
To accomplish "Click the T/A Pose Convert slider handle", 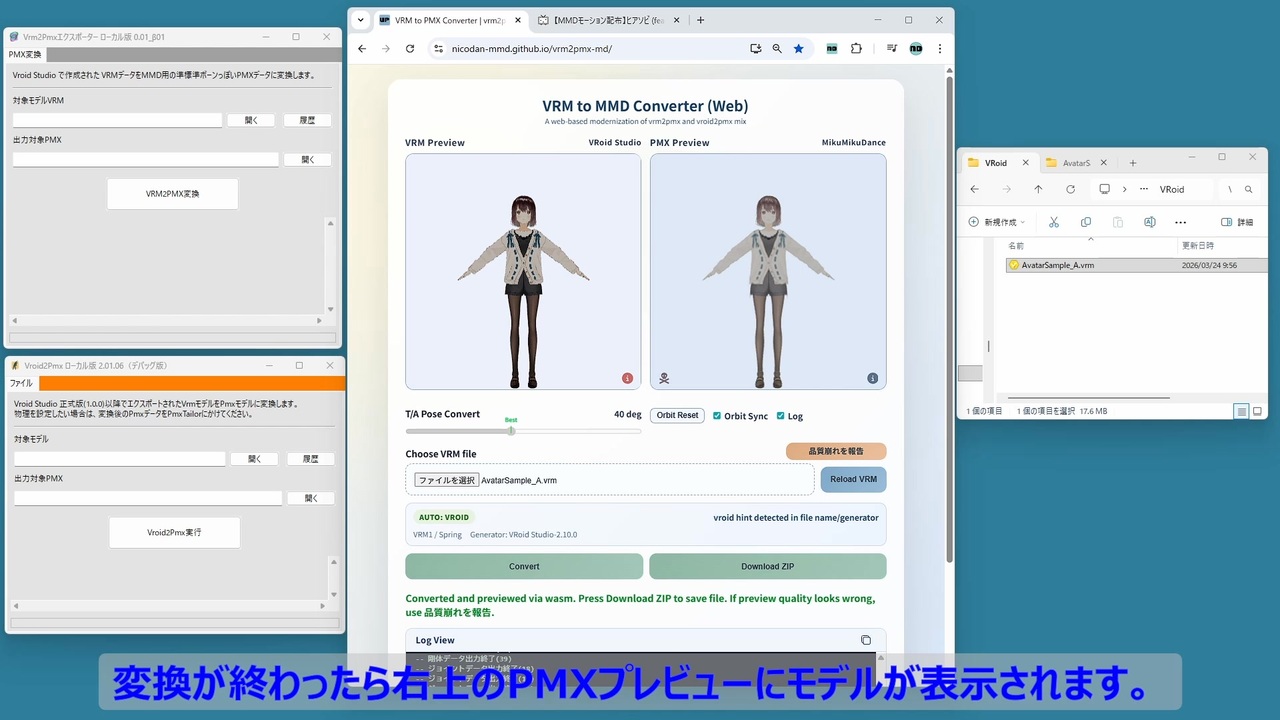I will 511,431.
